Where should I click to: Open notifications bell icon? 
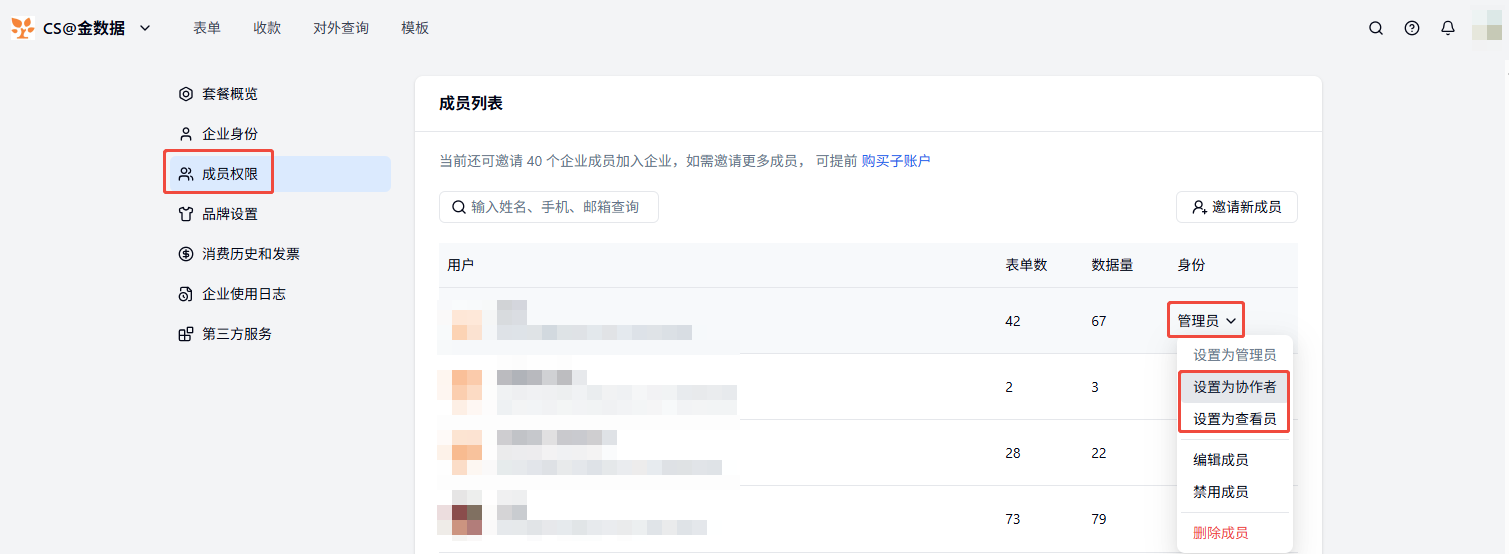[x=1448, y=28]
